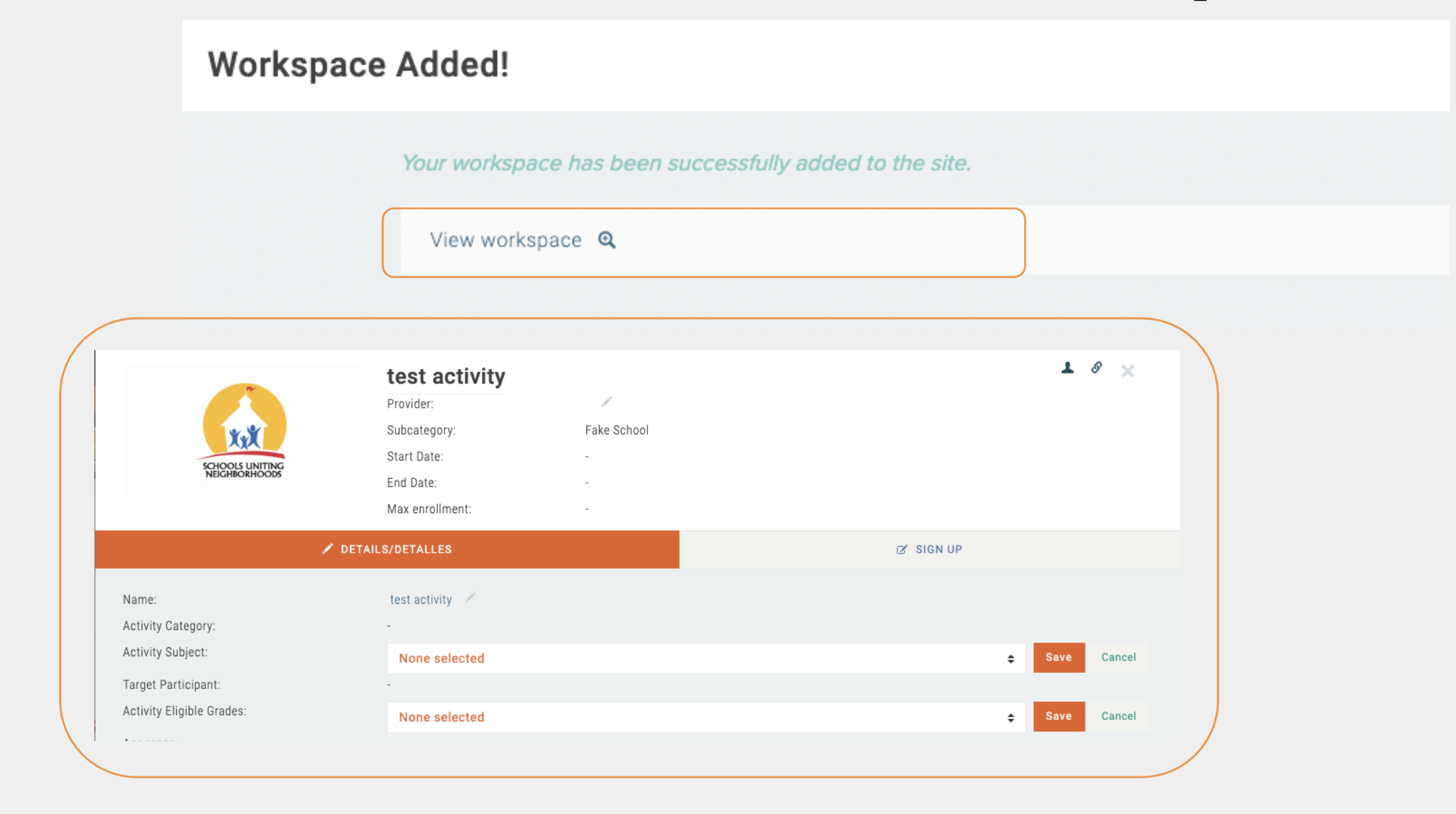
Task: Click the Target Participant label
Action: pyautogui.click(x=171, y=685)
